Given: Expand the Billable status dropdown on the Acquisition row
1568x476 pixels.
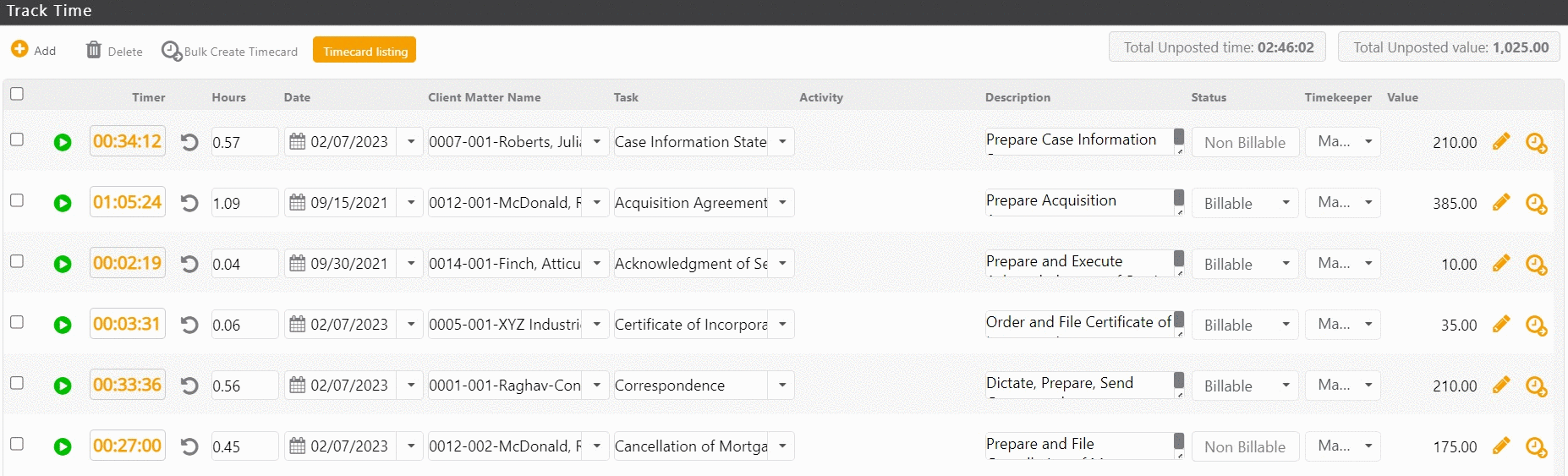Looking at the screenshot, I should (x=1286, y=203).
